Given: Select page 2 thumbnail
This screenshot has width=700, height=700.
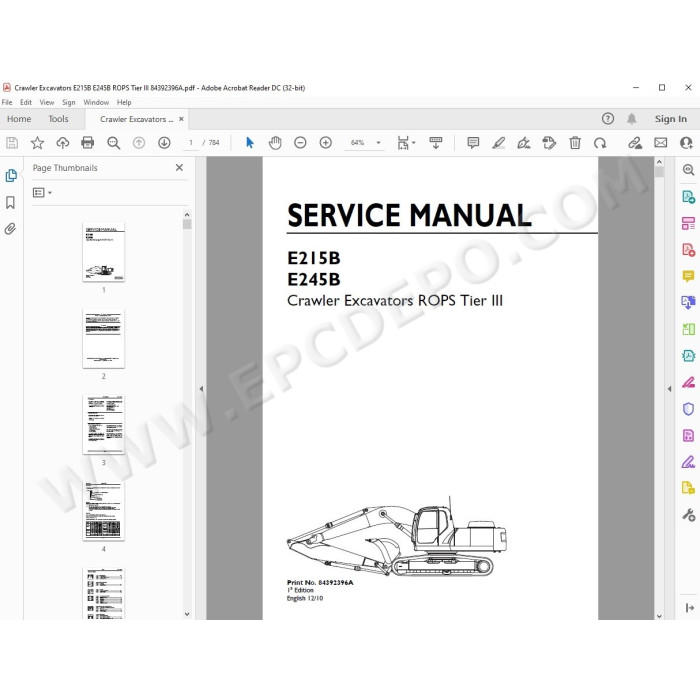Looking at the screenshot, I should 104,338.
